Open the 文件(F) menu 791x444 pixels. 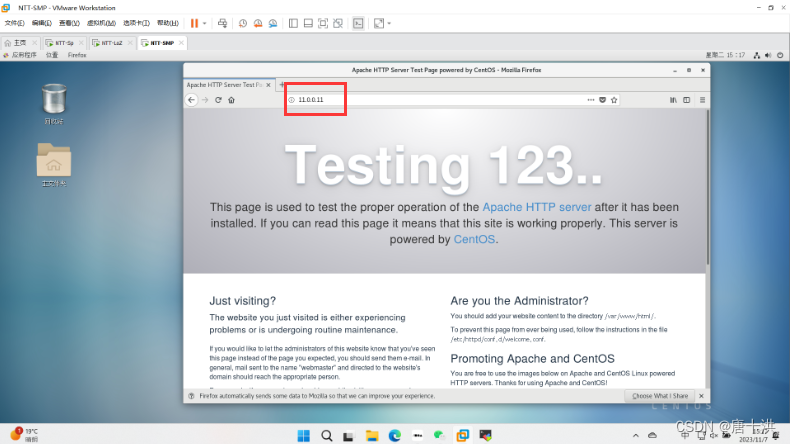coord(14,23)
